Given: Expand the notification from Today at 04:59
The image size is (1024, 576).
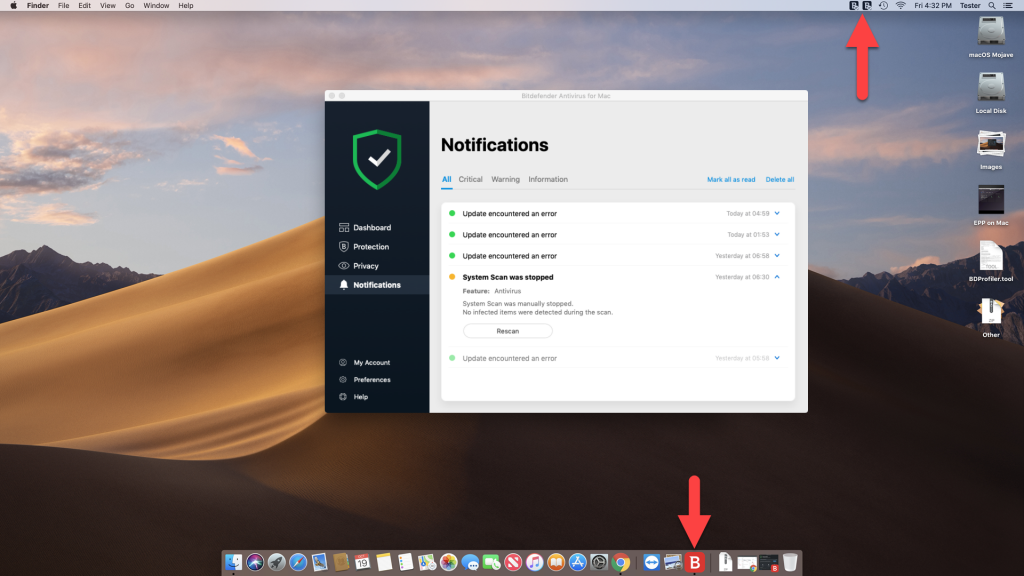Looking at the screenshot, I should pos(777,214).
